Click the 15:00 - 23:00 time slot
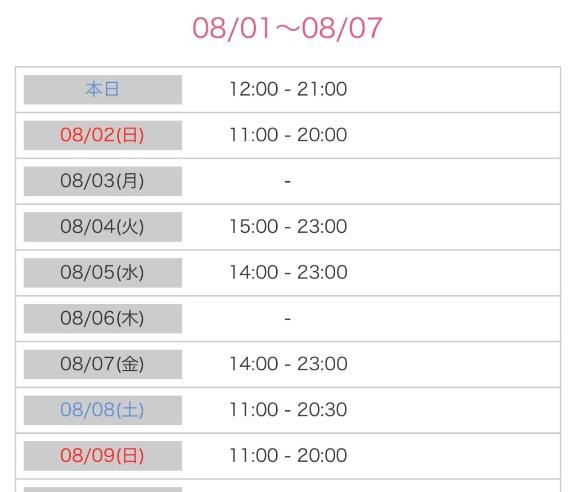 pyautogui.click(x=288, y=226)
